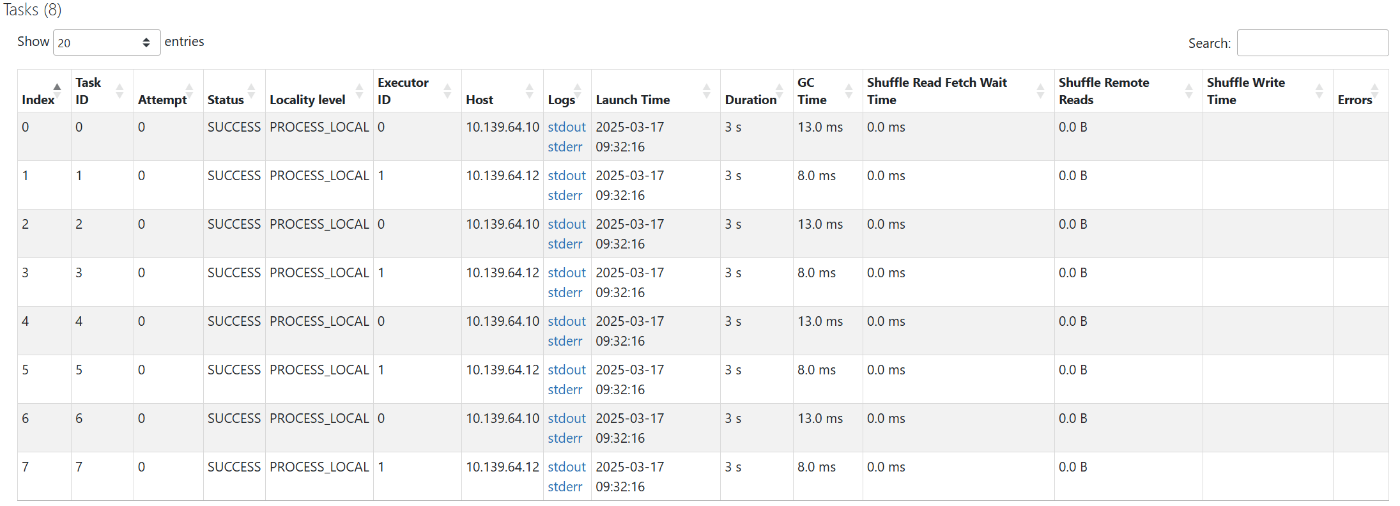The width and height of the screenshot is (1400, 506).
Task: Focus the Search input field
Action: [1312, 43]
